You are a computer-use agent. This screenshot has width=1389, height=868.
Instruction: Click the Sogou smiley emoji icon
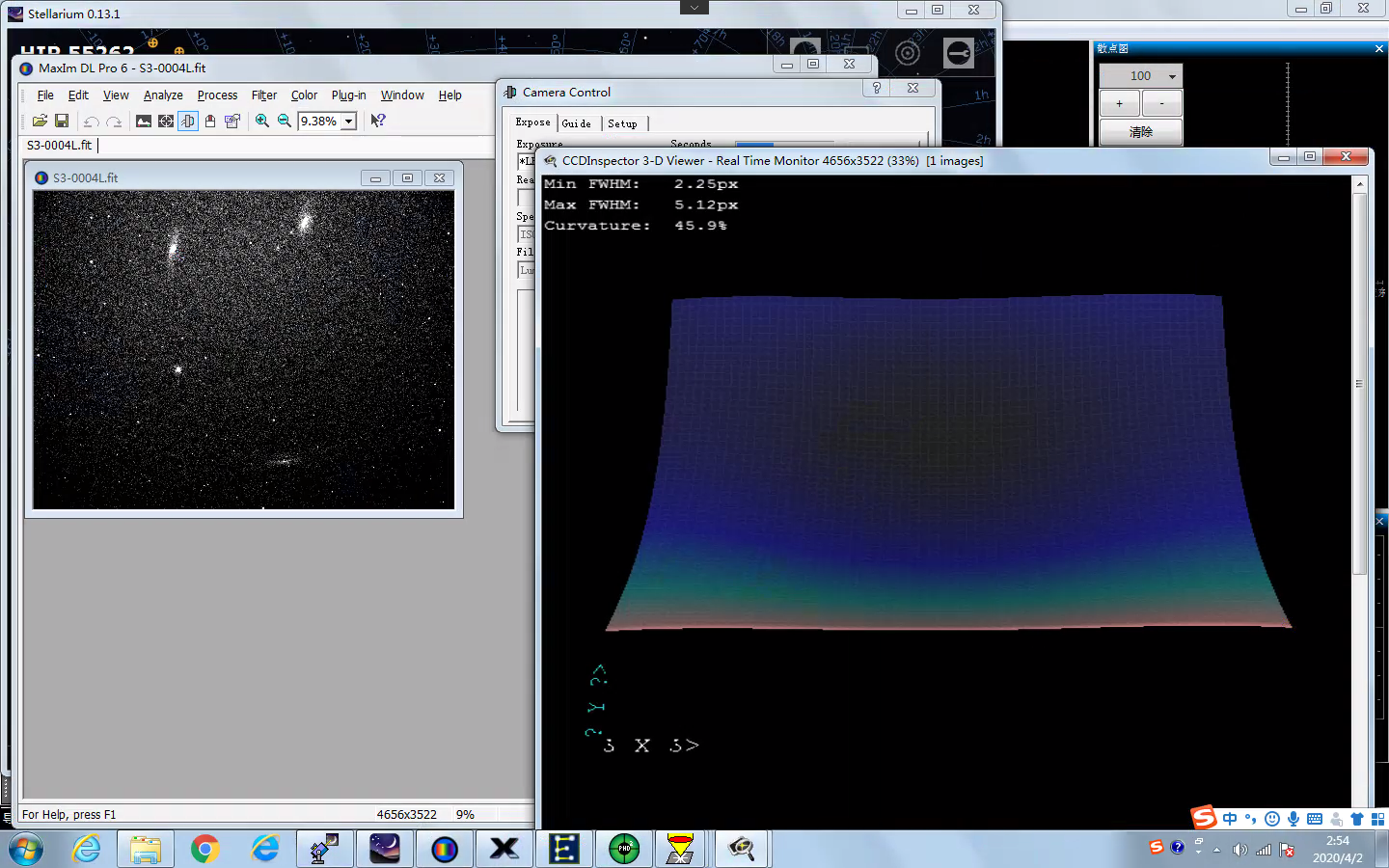click(1272, 819)
